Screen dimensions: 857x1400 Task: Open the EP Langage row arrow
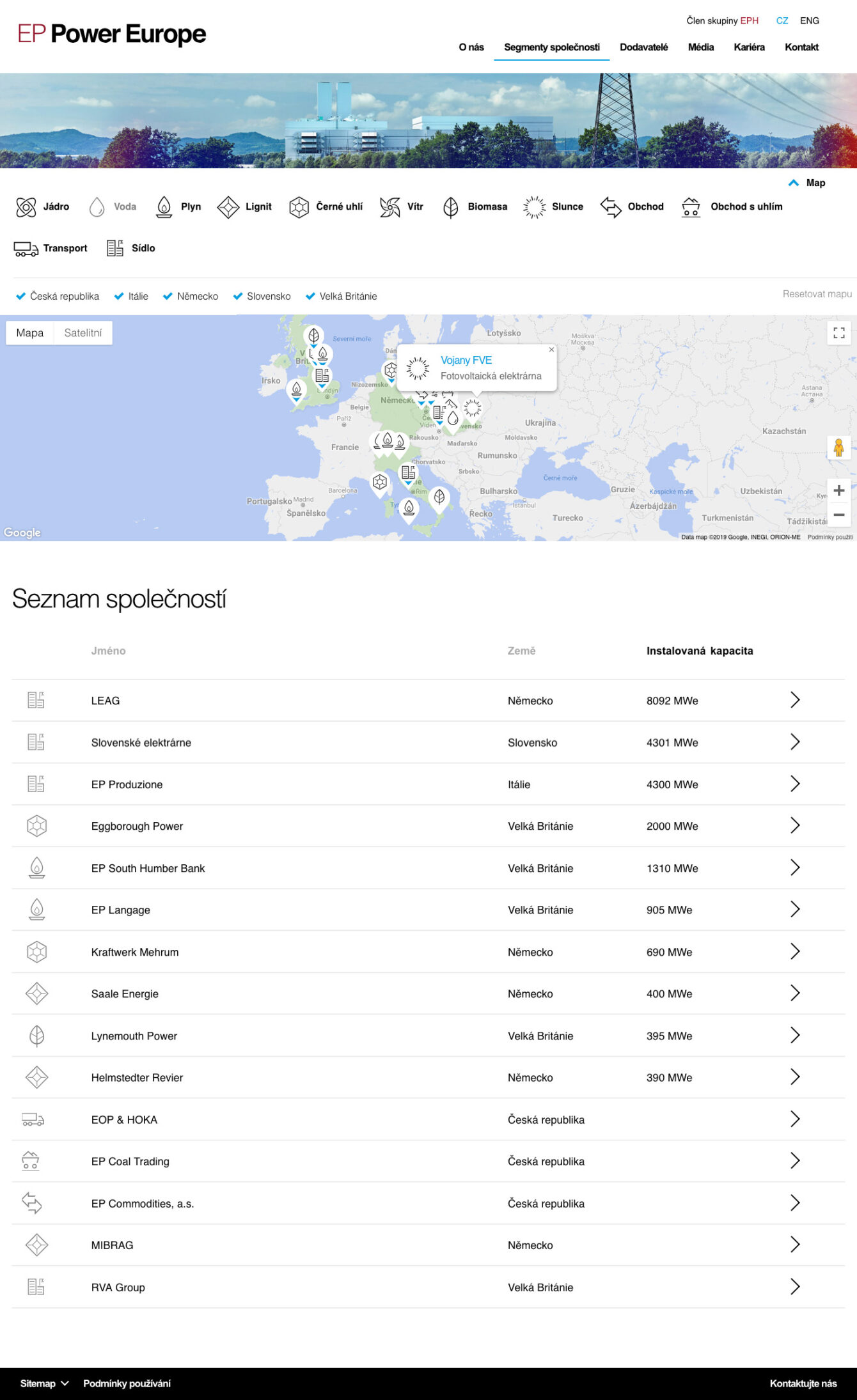click(x=795, y=910)
